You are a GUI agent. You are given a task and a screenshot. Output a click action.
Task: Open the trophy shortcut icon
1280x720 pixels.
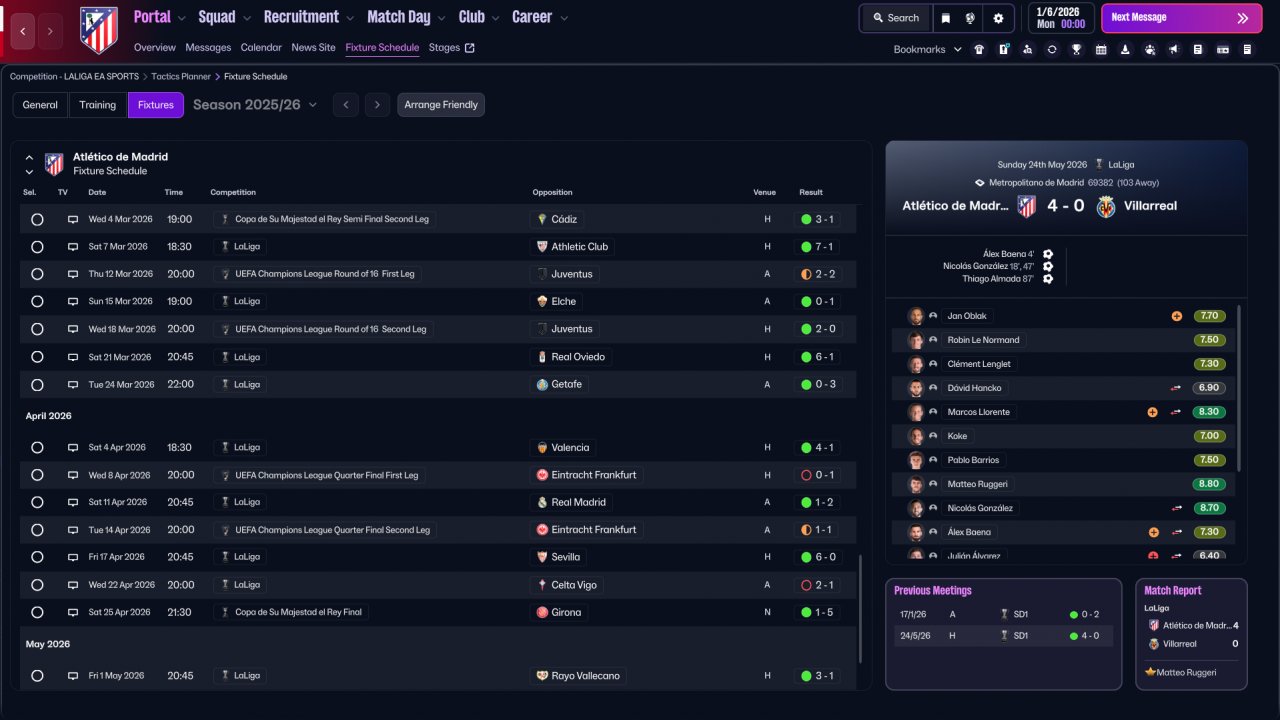click(1076, 49)
